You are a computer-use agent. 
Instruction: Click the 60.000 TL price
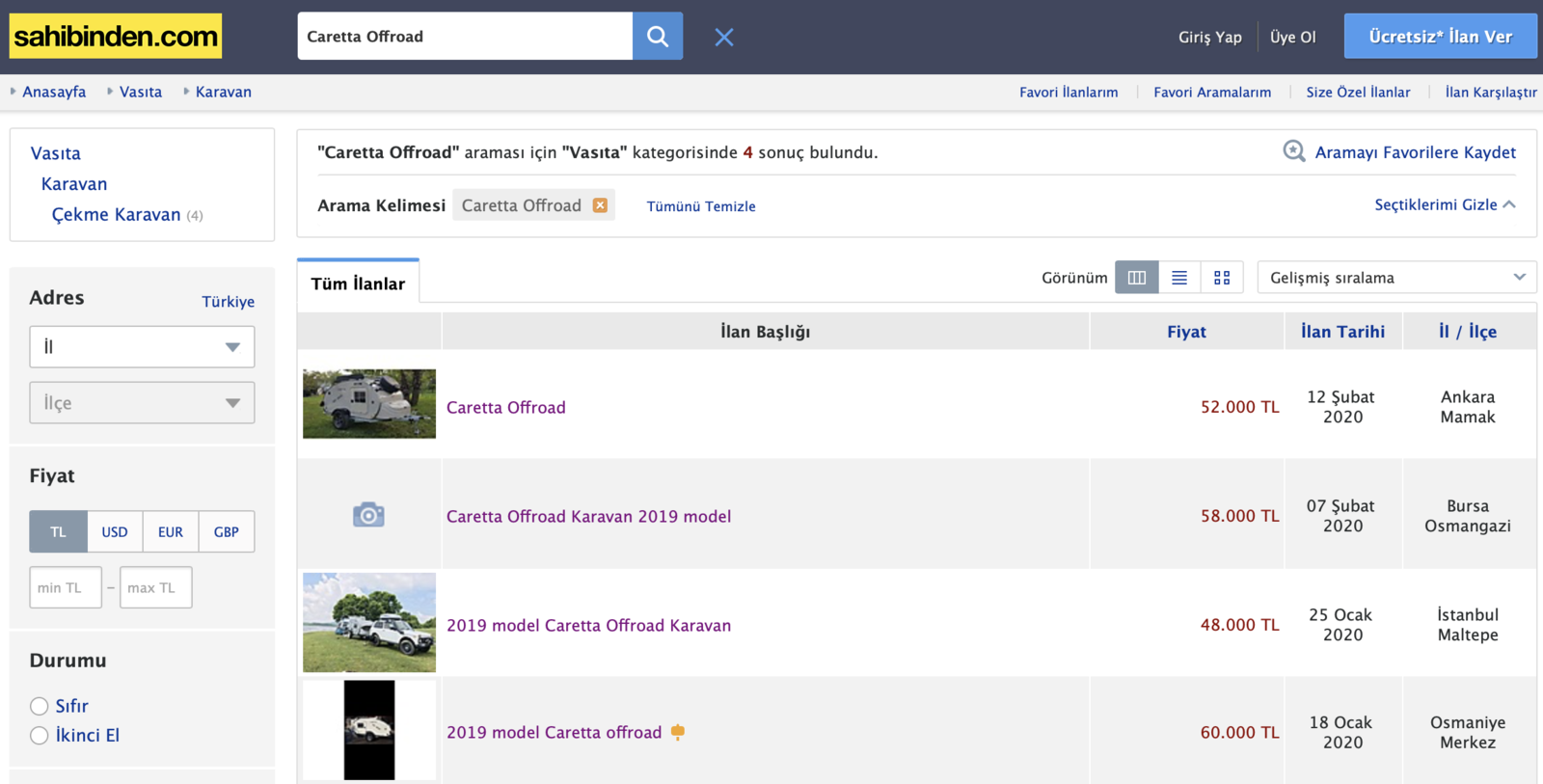pos(1240,733)
